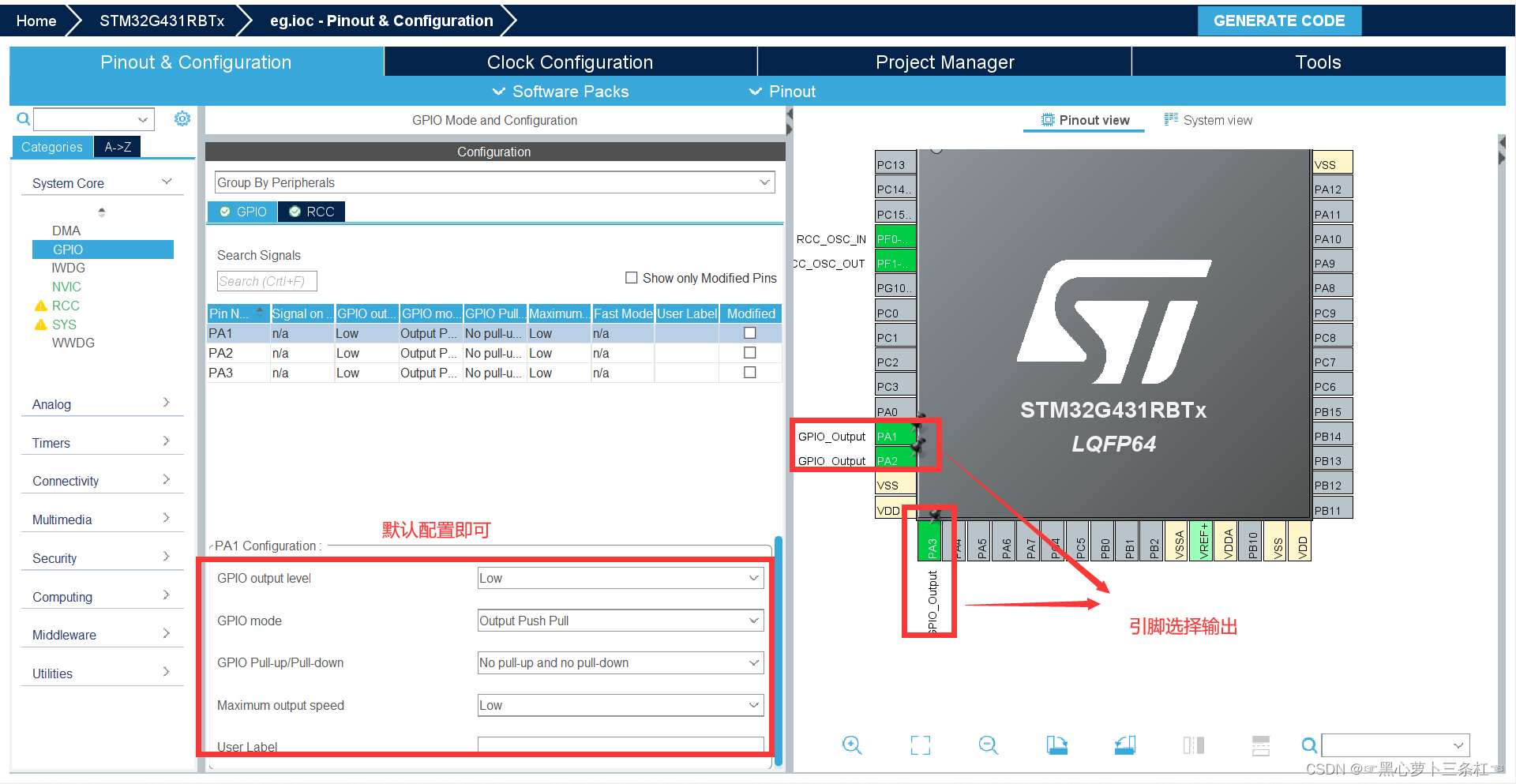This screenshot has height=784, width=1516.
Task: Click the horizontal split view icon
Action: [x=1261, y=745]
